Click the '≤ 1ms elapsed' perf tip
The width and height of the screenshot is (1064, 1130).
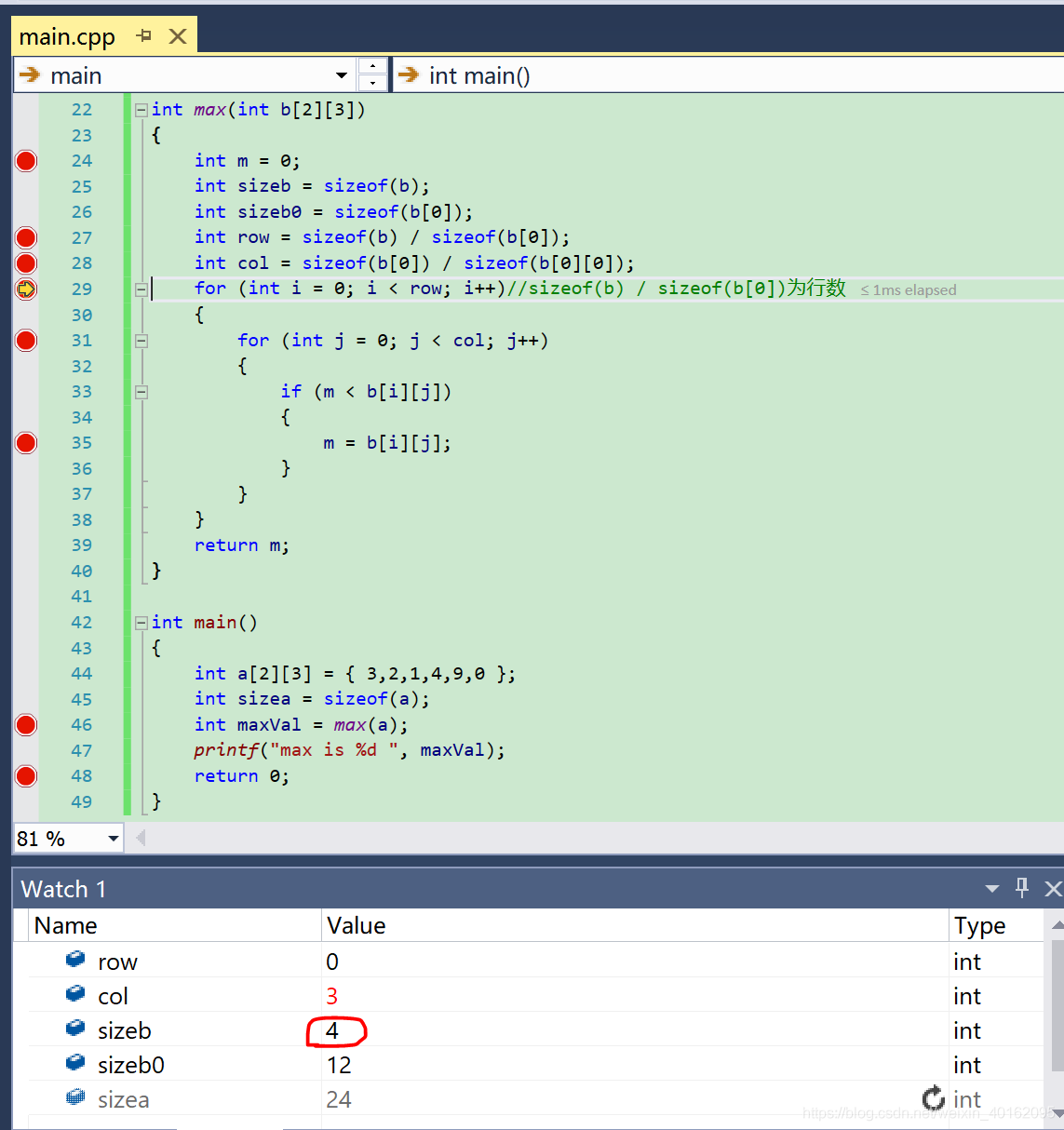tap(909, 290)
